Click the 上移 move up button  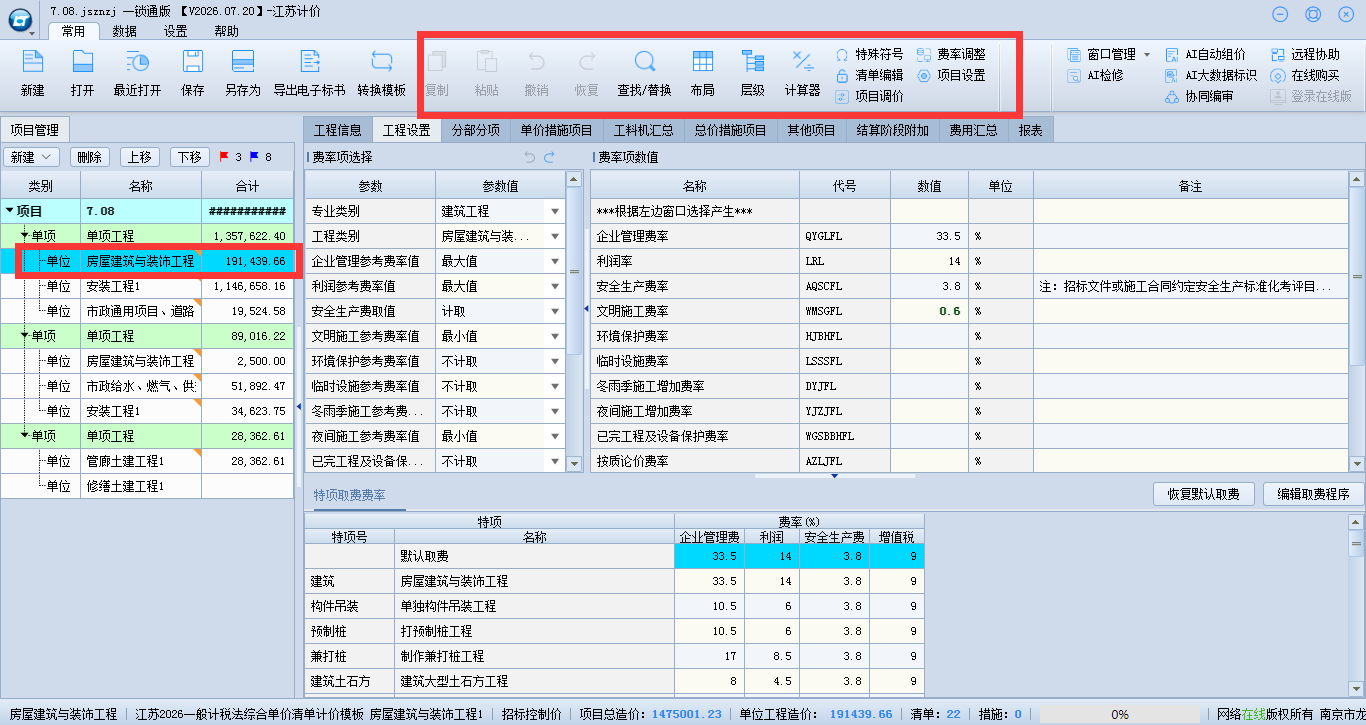pyautogui.click(x=140, y=157)
